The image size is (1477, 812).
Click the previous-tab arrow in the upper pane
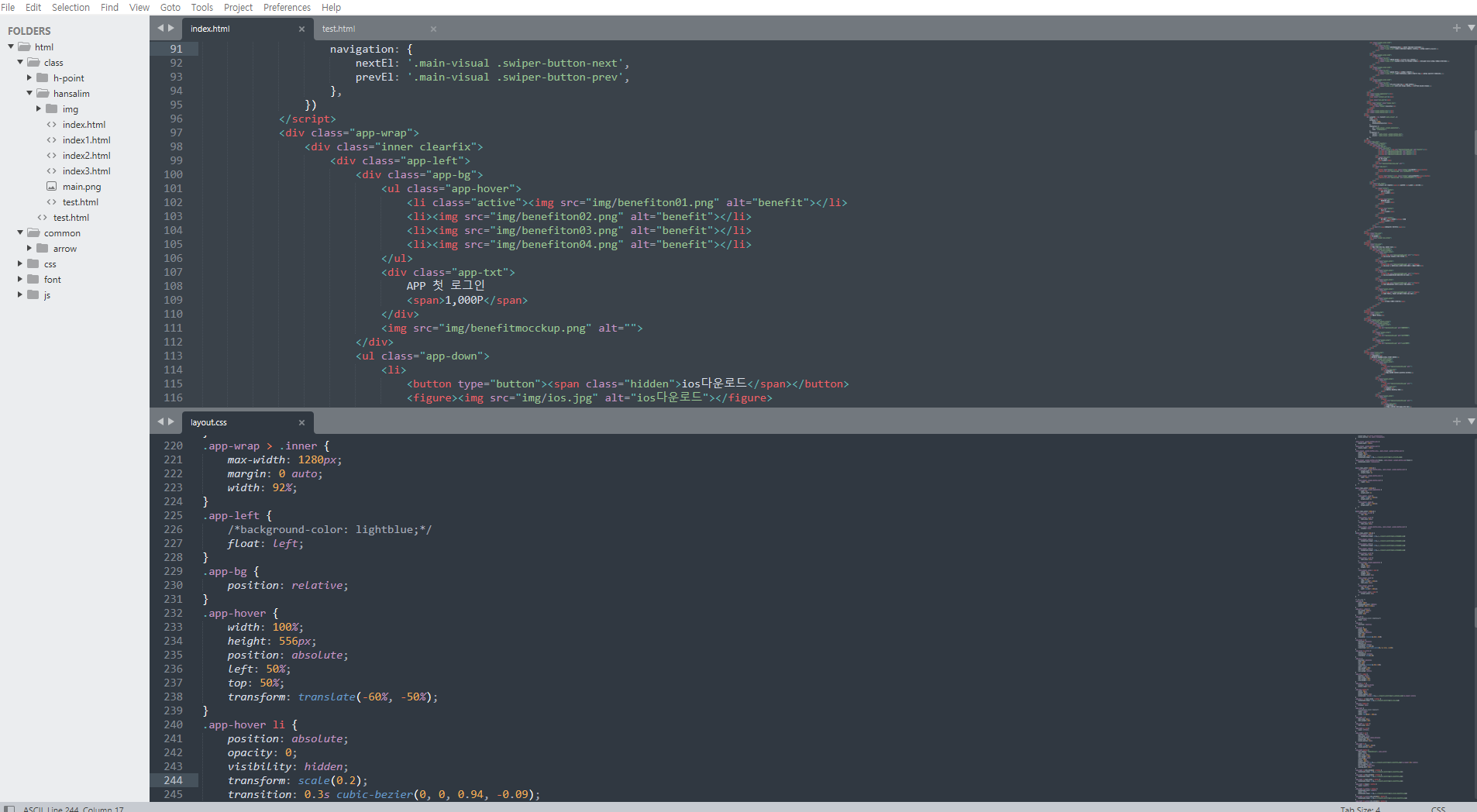pyautogui.click(x=160, y=28)
